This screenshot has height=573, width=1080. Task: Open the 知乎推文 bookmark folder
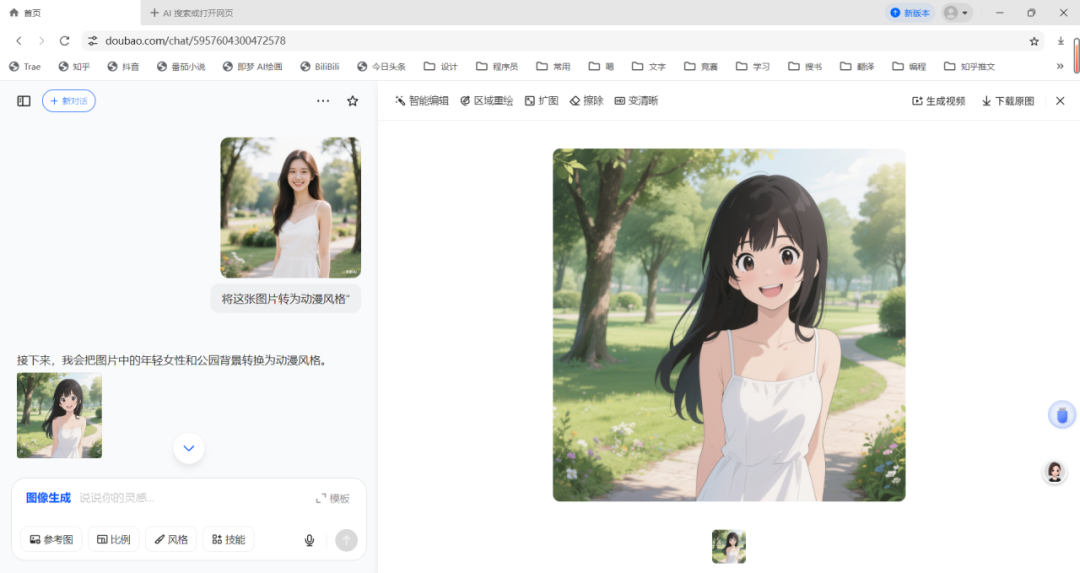click(x=970, y=66)
